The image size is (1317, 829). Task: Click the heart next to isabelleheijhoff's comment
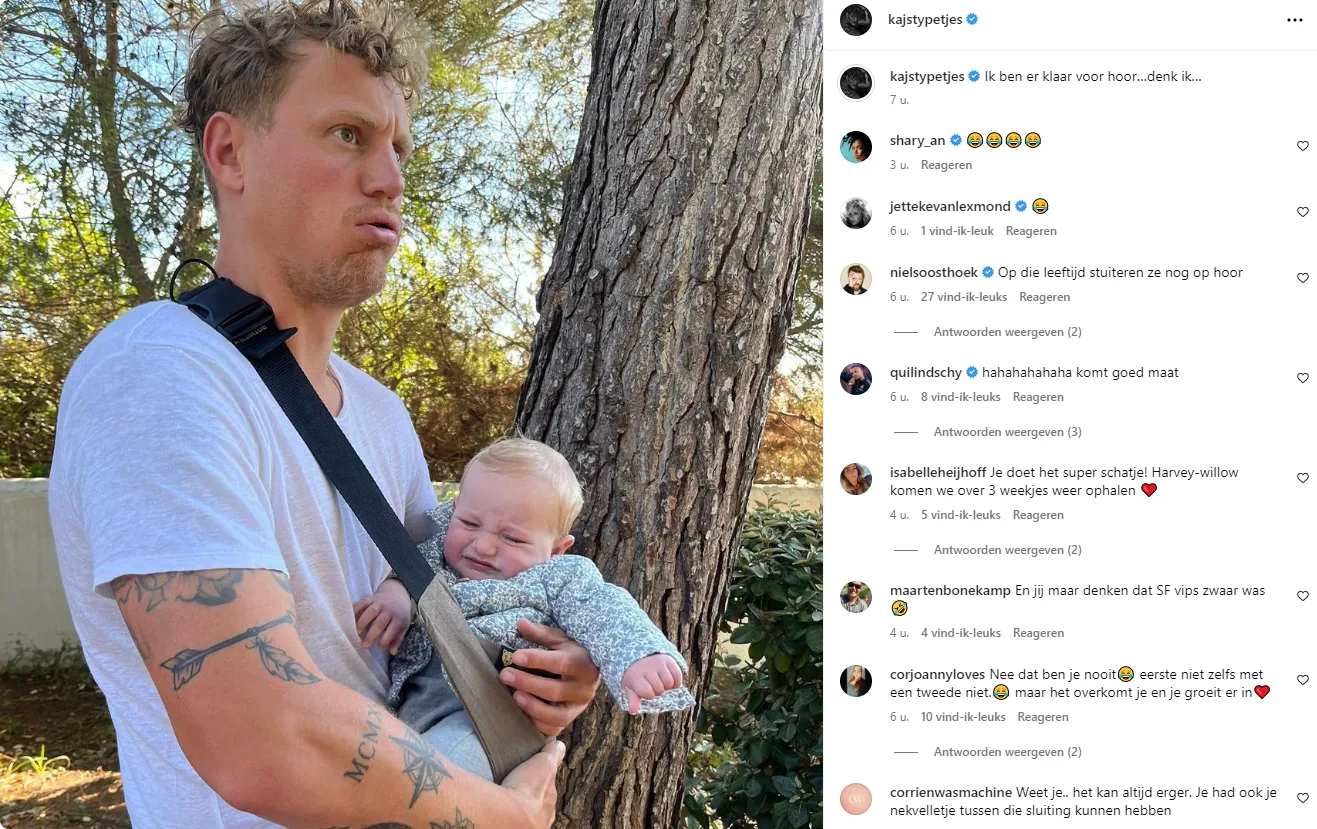click(x=1302, y=478)
